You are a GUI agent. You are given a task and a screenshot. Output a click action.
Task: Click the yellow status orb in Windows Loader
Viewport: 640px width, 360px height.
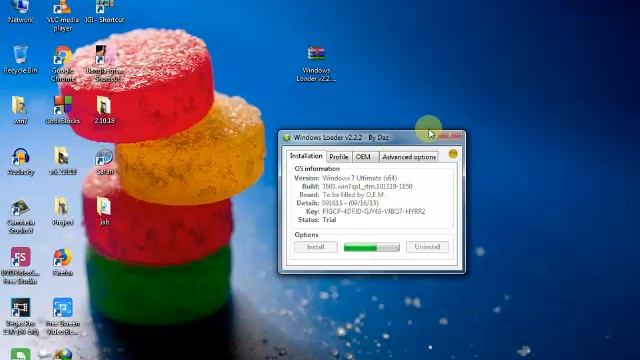click(453, 154)
